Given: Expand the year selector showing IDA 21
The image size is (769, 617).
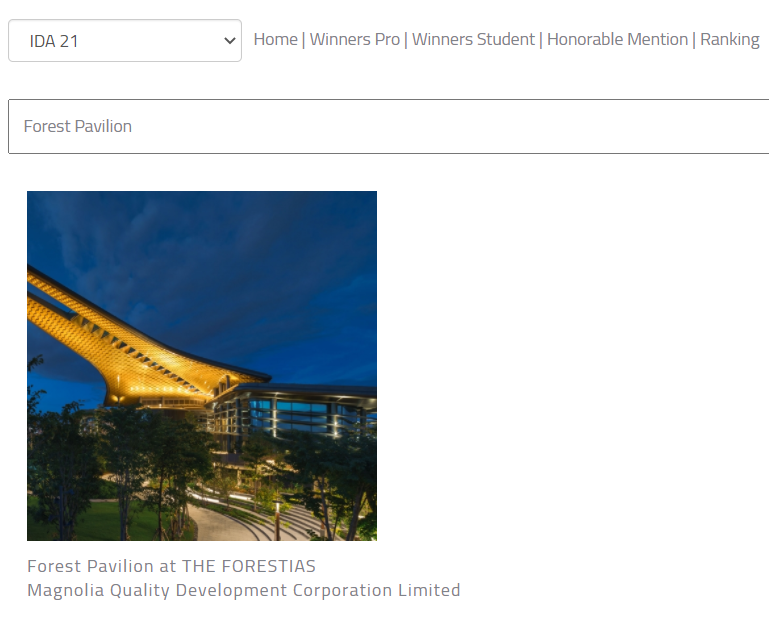Looking at the screenshot, I should click(124, 41).
